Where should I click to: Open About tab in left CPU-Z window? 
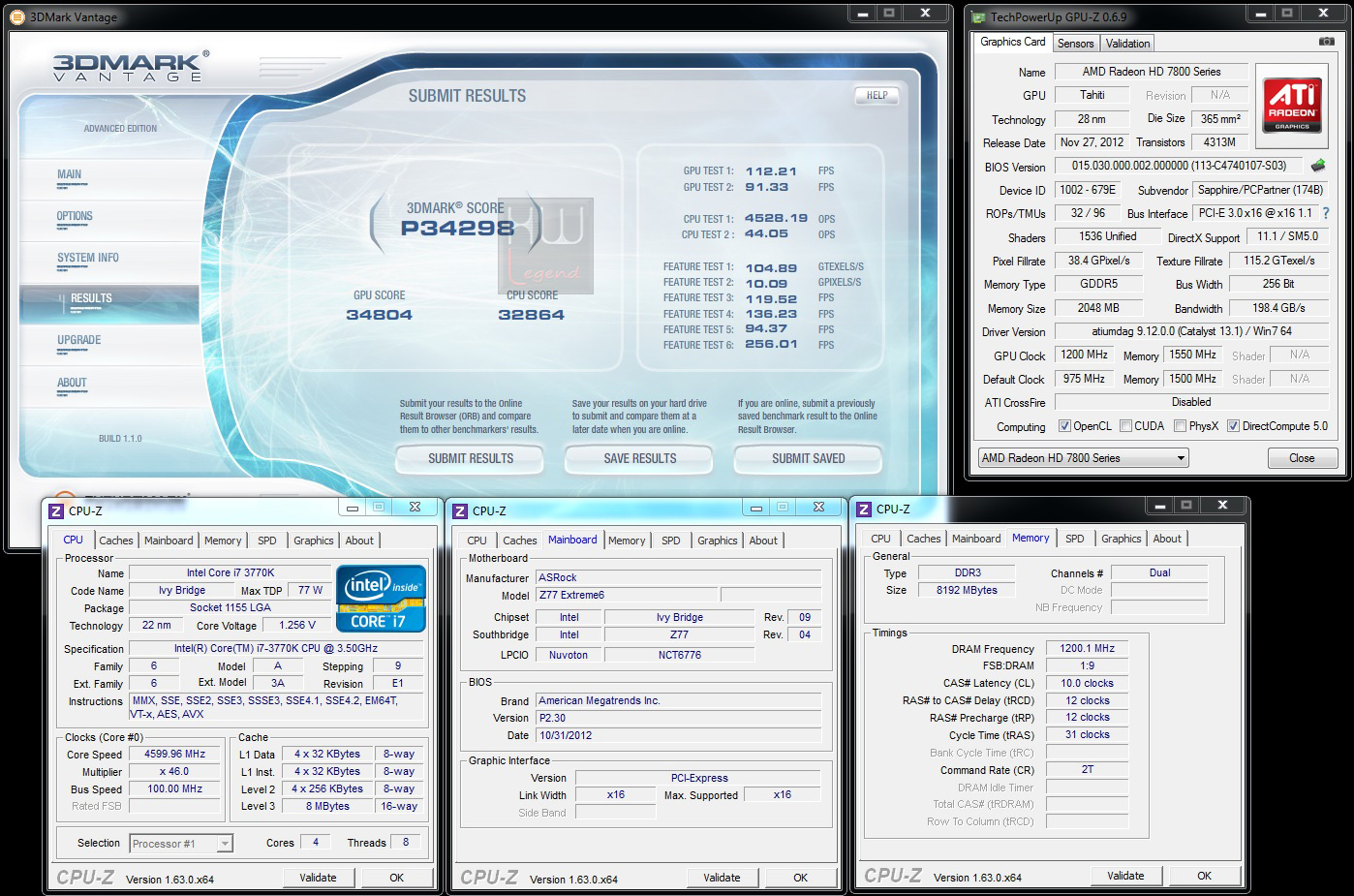359,541
